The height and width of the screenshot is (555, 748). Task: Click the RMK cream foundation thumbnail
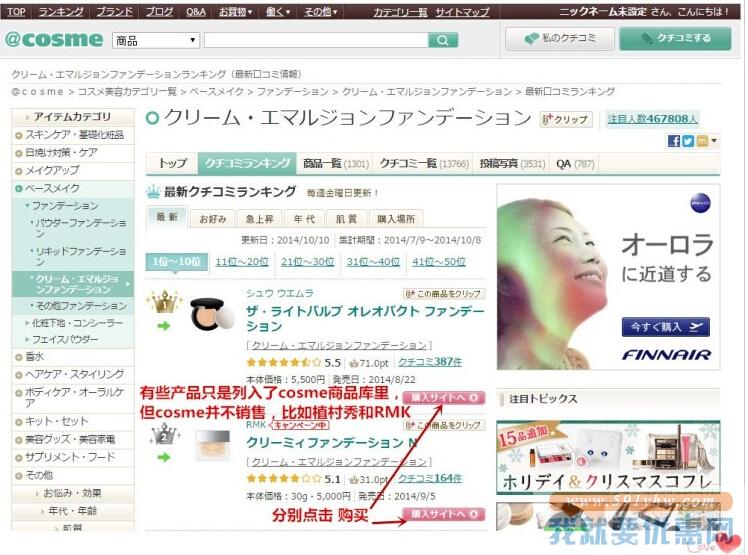(x=213, y=445)
